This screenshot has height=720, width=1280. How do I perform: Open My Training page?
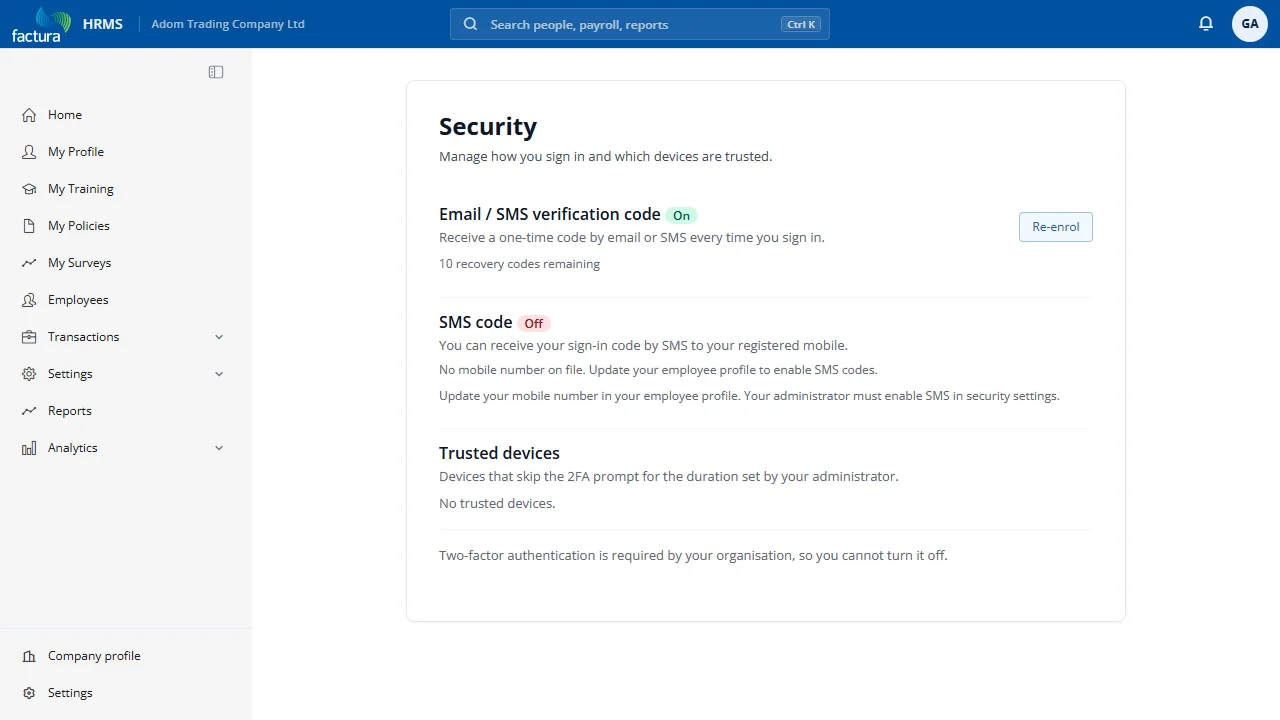[x=124, y=189]
